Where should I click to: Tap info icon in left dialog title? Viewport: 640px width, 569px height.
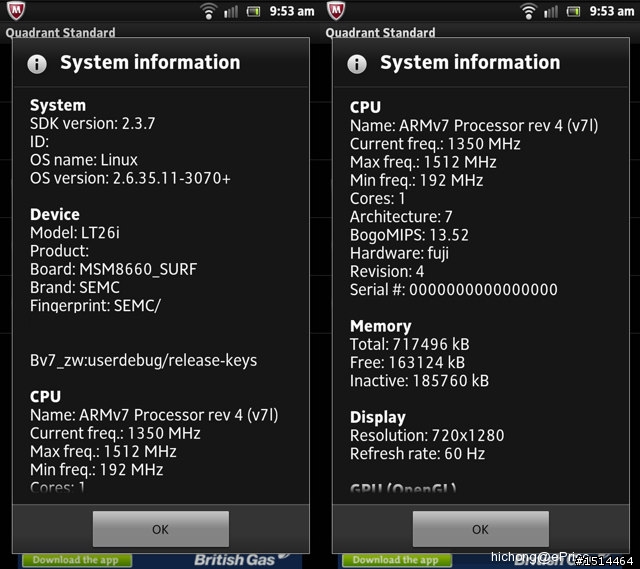pyautogui.click(x=37, y=64)
